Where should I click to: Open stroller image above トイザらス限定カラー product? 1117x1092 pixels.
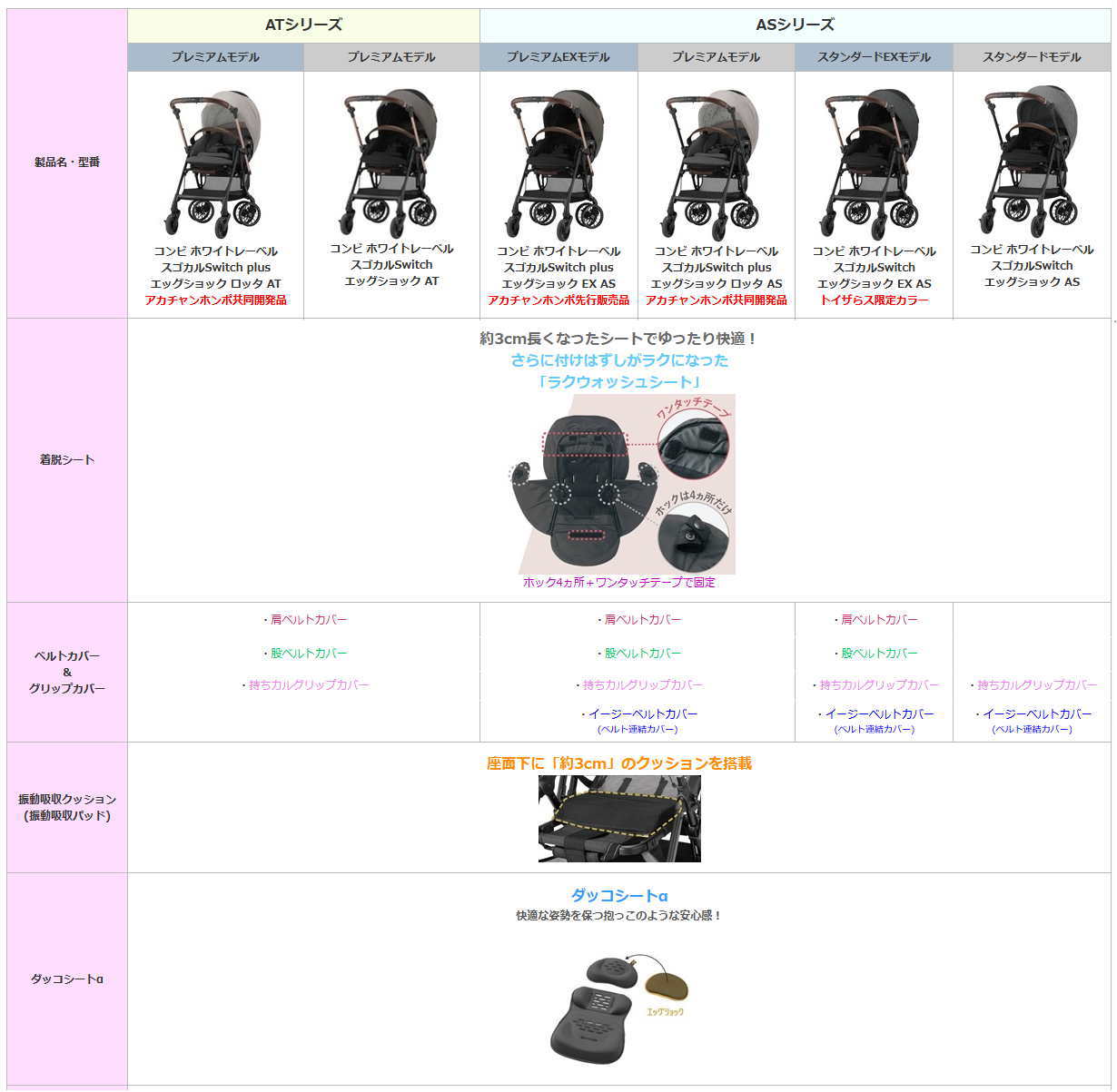874,164
